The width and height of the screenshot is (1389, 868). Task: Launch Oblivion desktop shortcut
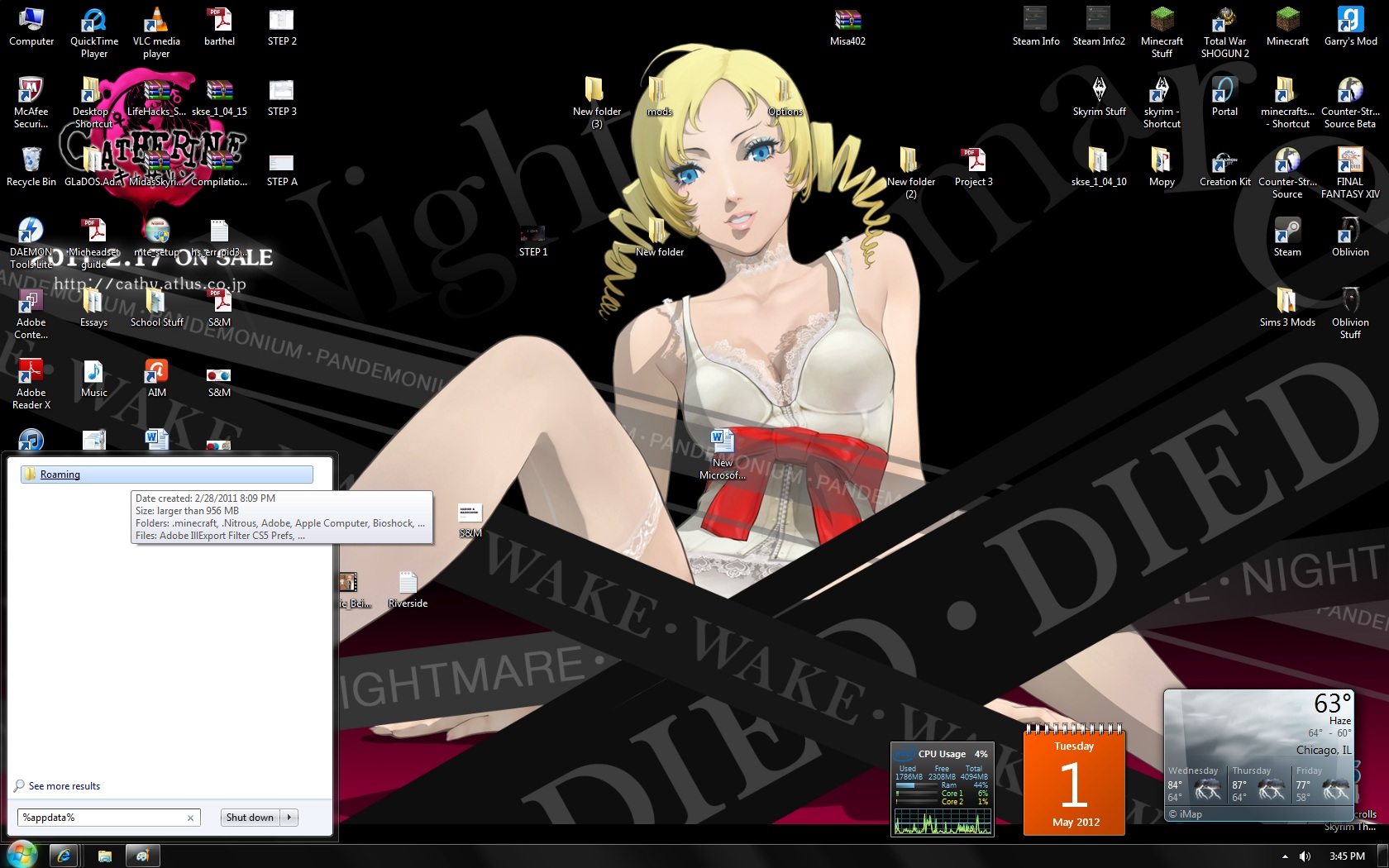pyautogui.click(x=1350, y=237)
